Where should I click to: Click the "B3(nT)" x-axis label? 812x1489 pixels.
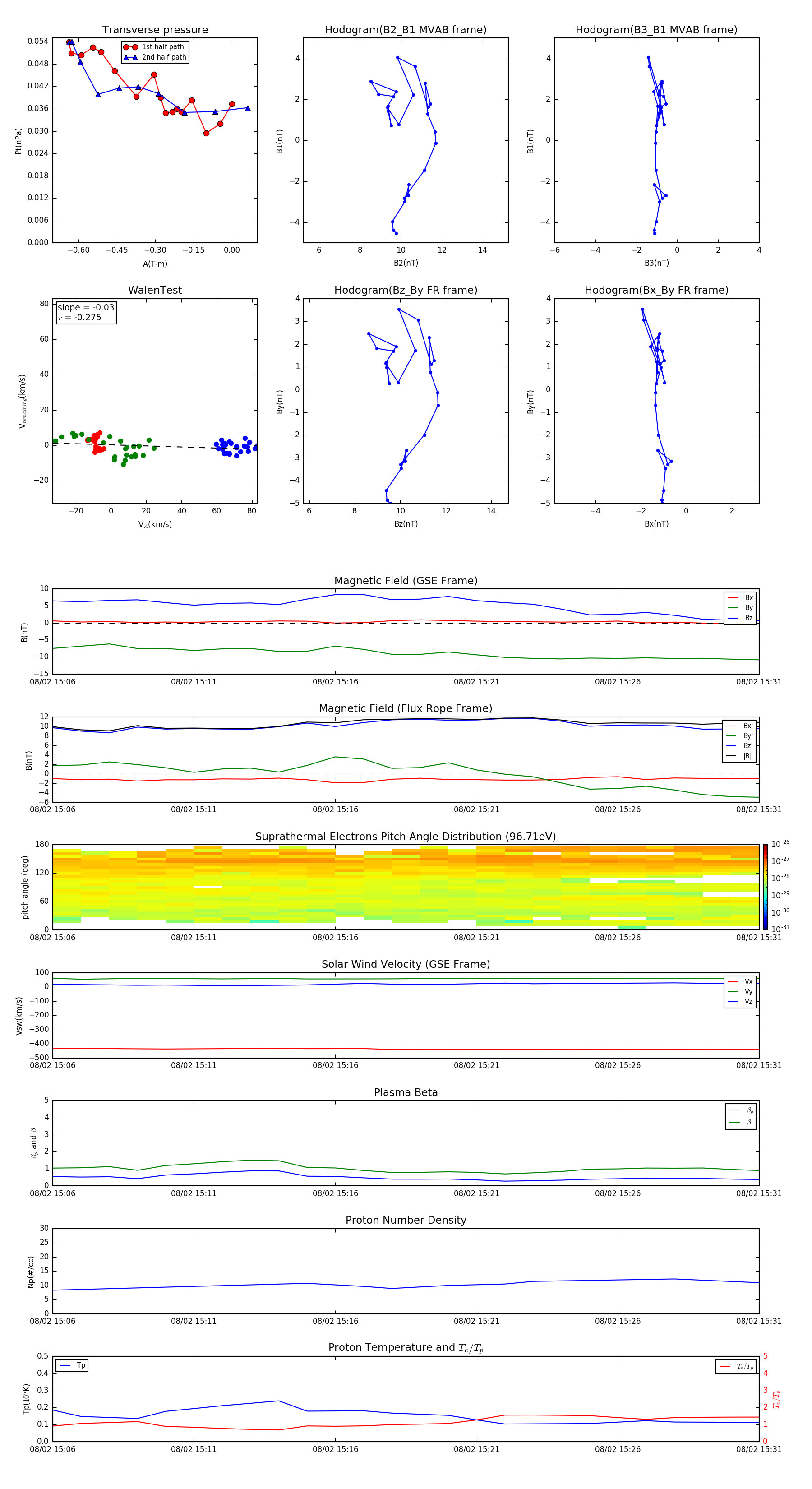656,263
